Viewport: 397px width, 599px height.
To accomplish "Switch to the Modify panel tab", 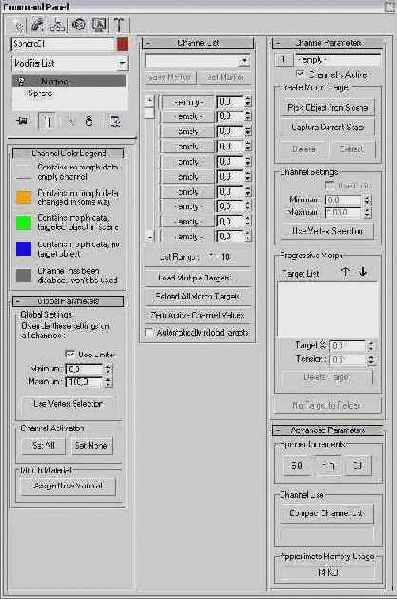I will pyautogui.click(x=37, y=25).
